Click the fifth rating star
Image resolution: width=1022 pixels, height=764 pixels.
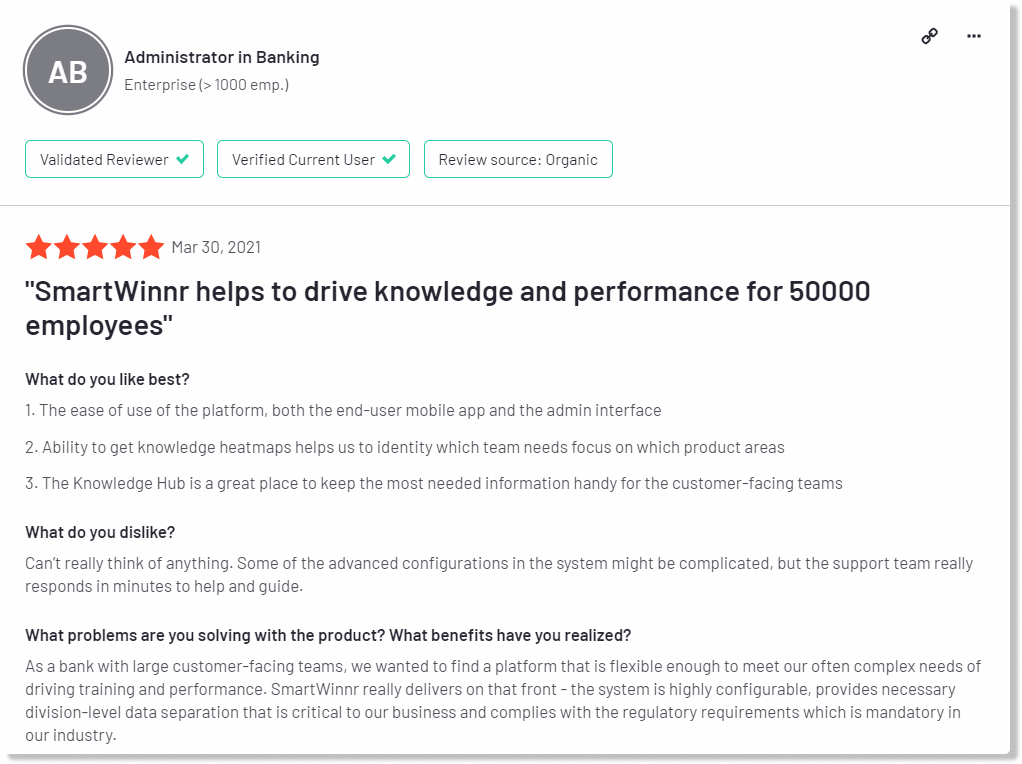click(151, 247)
